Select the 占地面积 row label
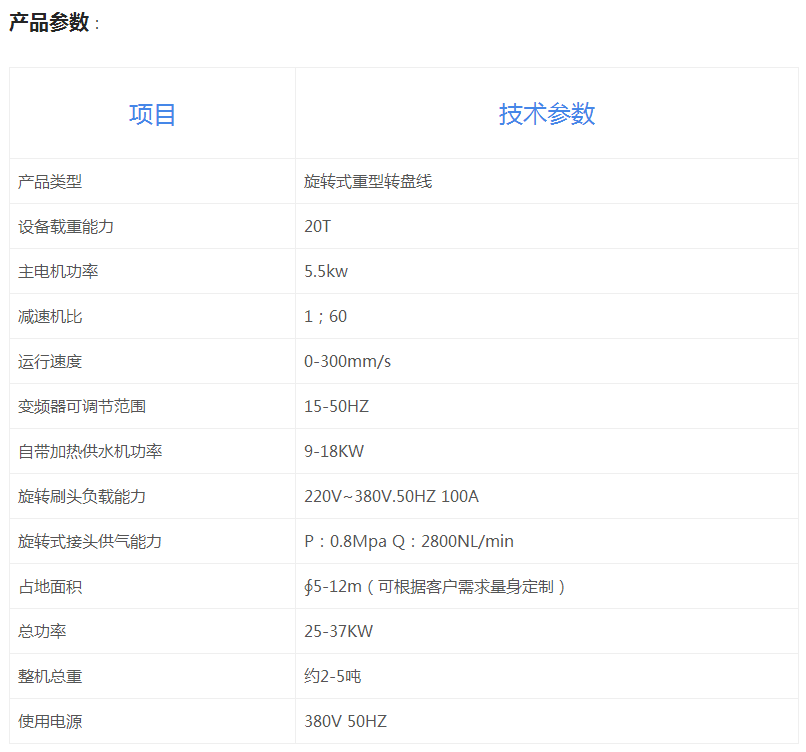Viewport: 806px width, 752px height. [x=50, y=587]
